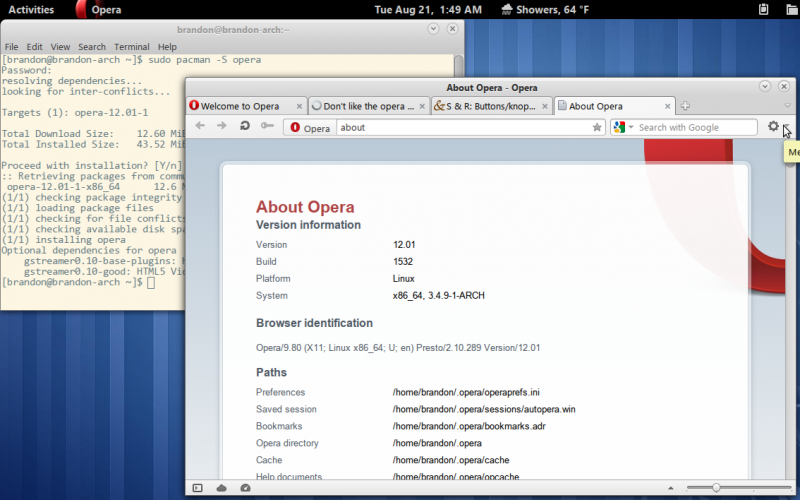The height and width of the screenshot is (500, 800).
Task: Close the S & R: Buttons tab
Action: (544, 106)
